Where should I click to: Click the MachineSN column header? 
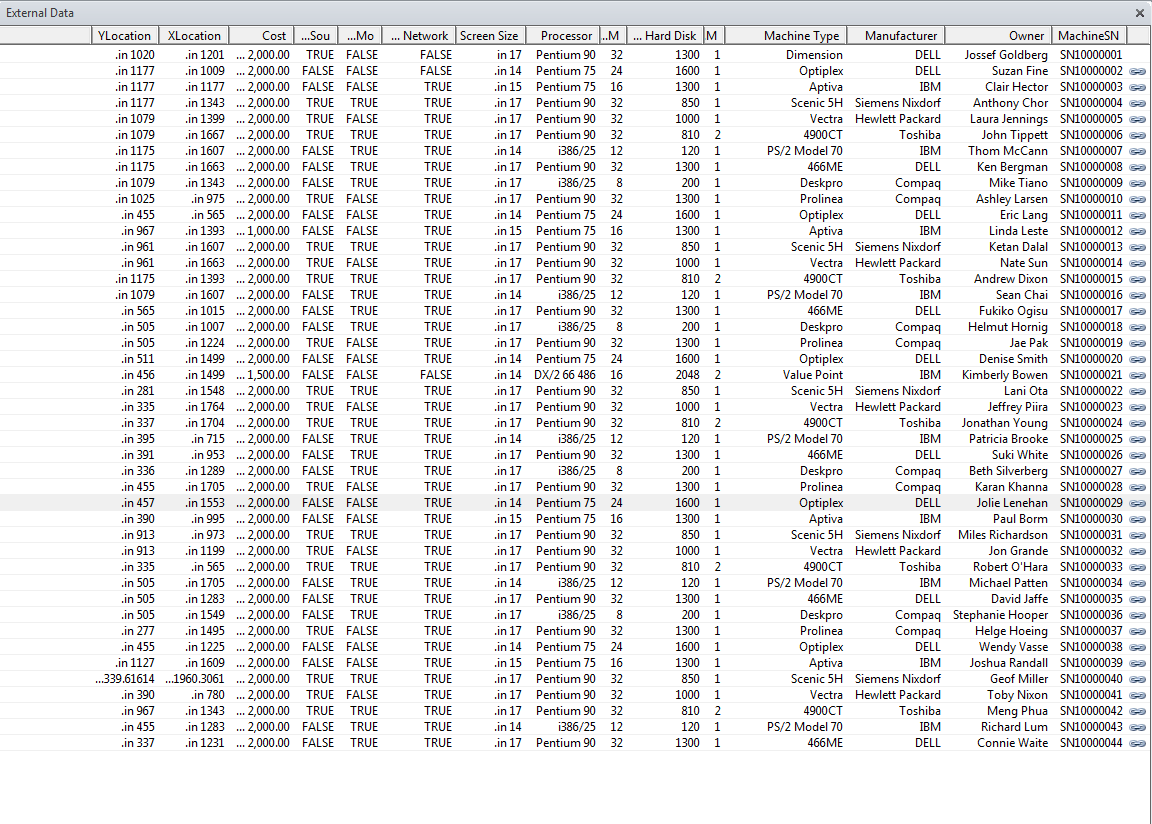coord(1088,35)
